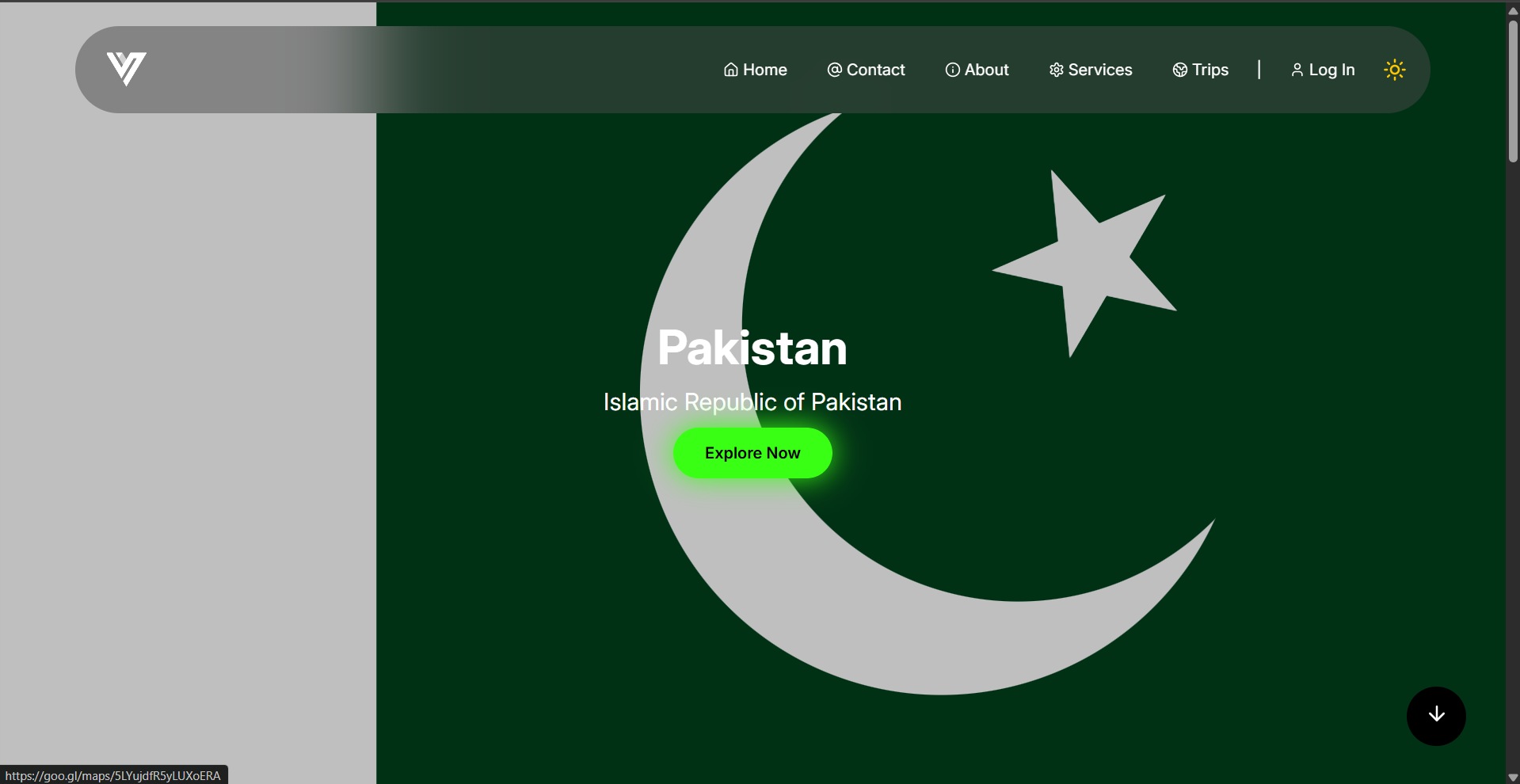The width and height of the screenshot is (1520, 784).
Task: Click the black down-arrow scroll button
Action: click(1436, 716)
